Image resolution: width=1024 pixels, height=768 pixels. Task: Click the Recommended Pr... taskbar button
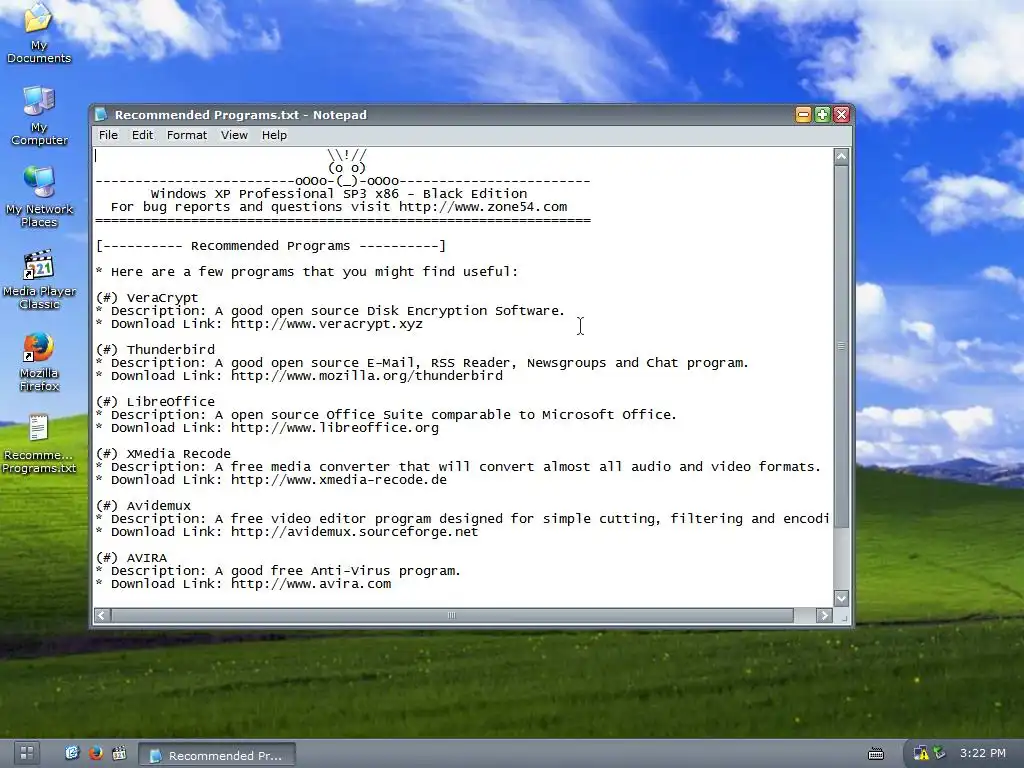217,755
